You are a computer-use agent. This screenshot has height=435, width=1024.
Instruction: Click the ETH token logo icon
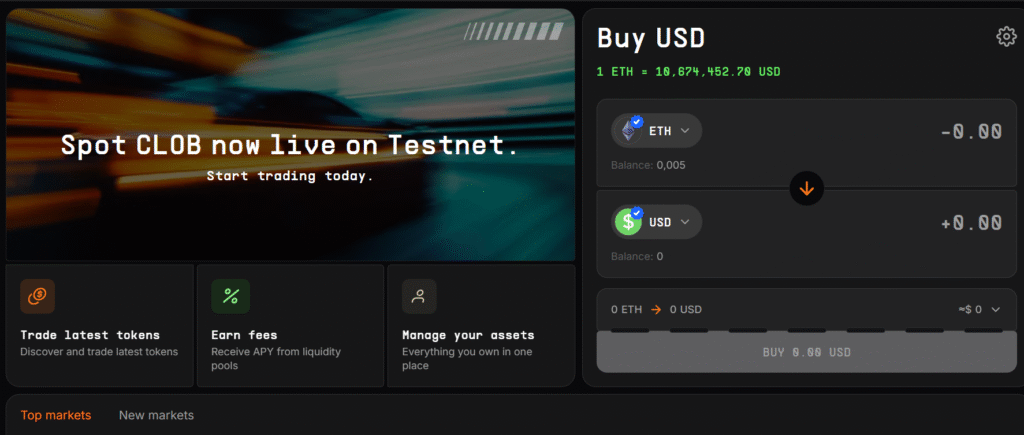tap(630, 131)
